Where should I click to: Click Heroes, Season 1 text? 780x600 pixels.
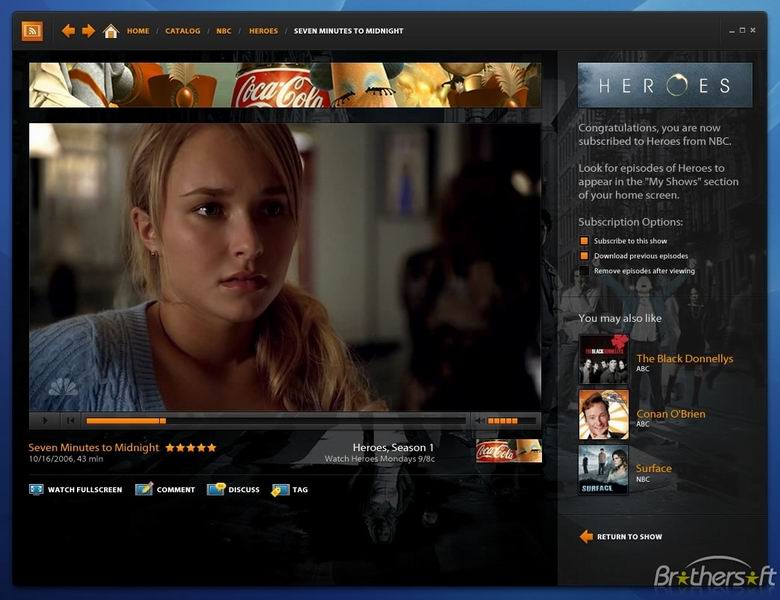[393, 447]
